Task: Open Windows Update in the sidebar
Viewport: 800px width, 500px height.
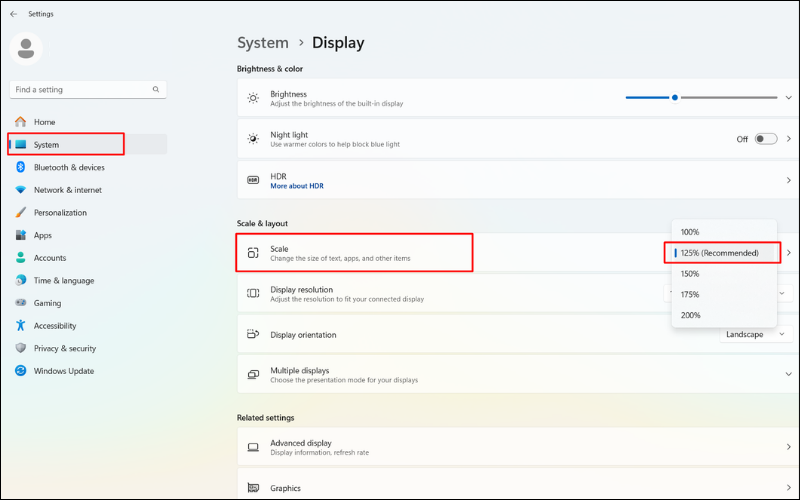Action: pos(63,371)
